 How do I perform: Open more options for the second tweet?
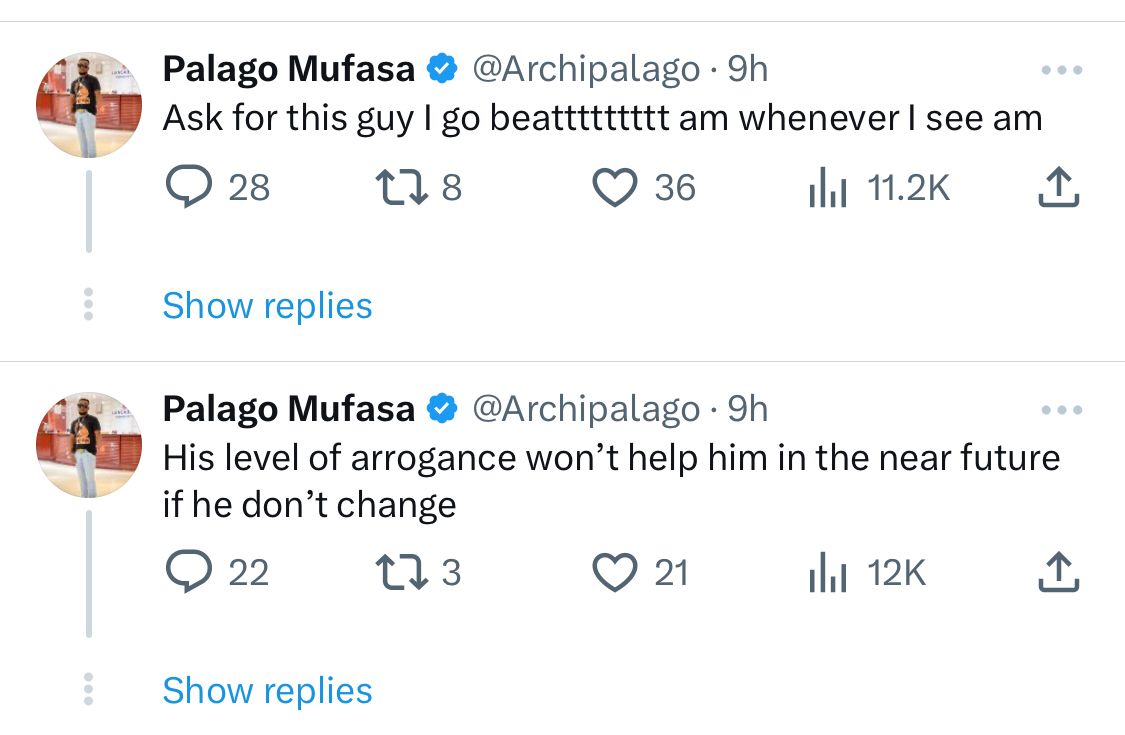point(1062,410)
